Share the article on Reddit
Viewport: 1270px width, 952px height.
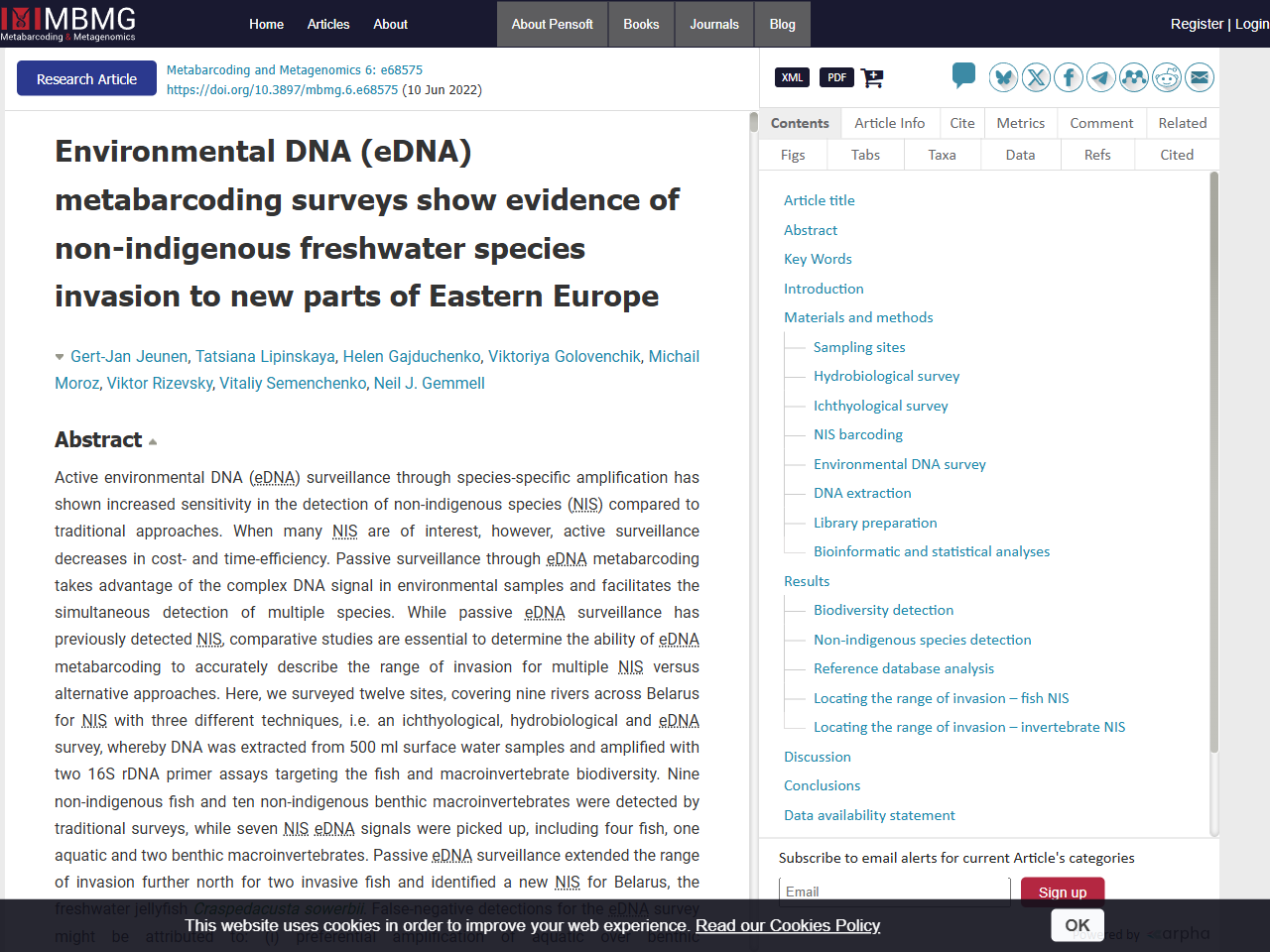point(1167,77)
